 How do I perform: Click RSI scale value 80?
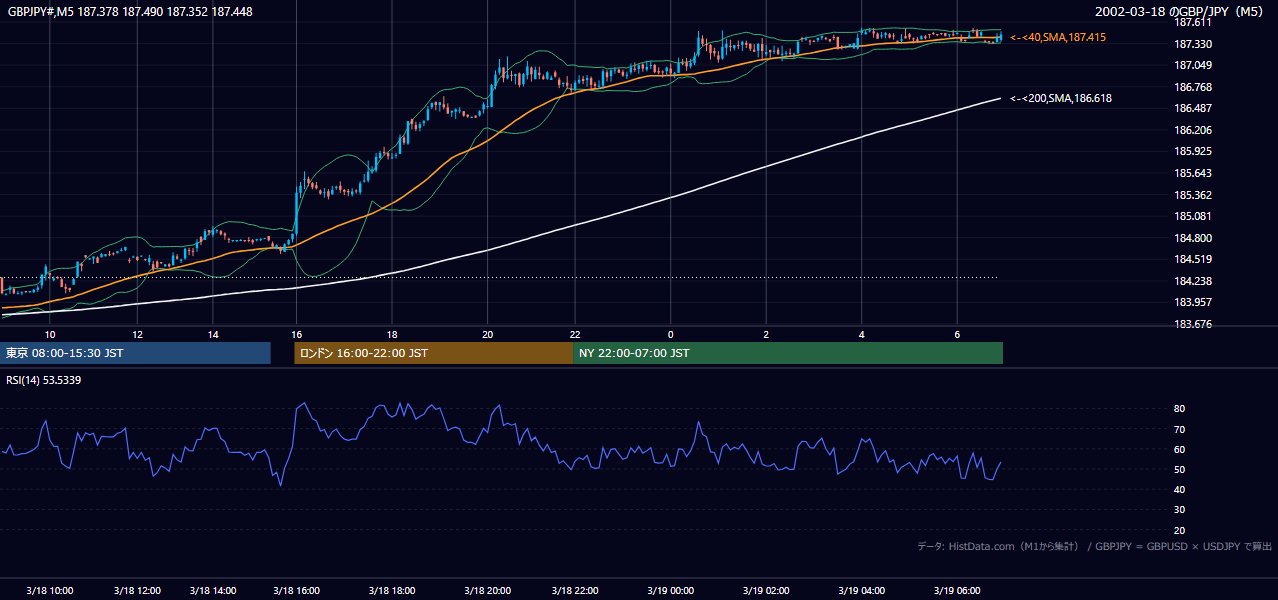(x=1180, y=409)
